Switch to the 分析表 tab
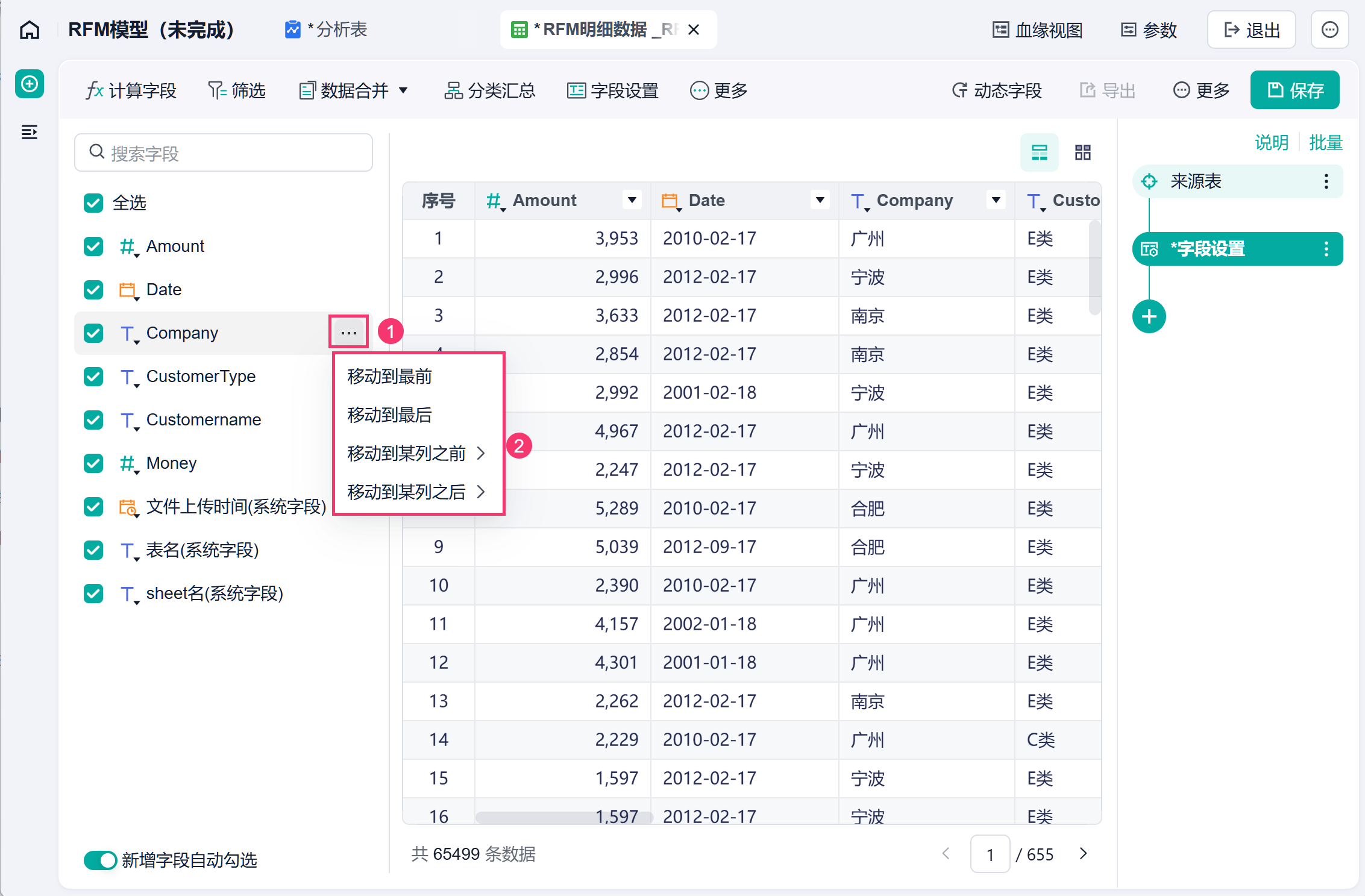The height and width of the screenshot is (896, 1365). (x=326, y=30)
